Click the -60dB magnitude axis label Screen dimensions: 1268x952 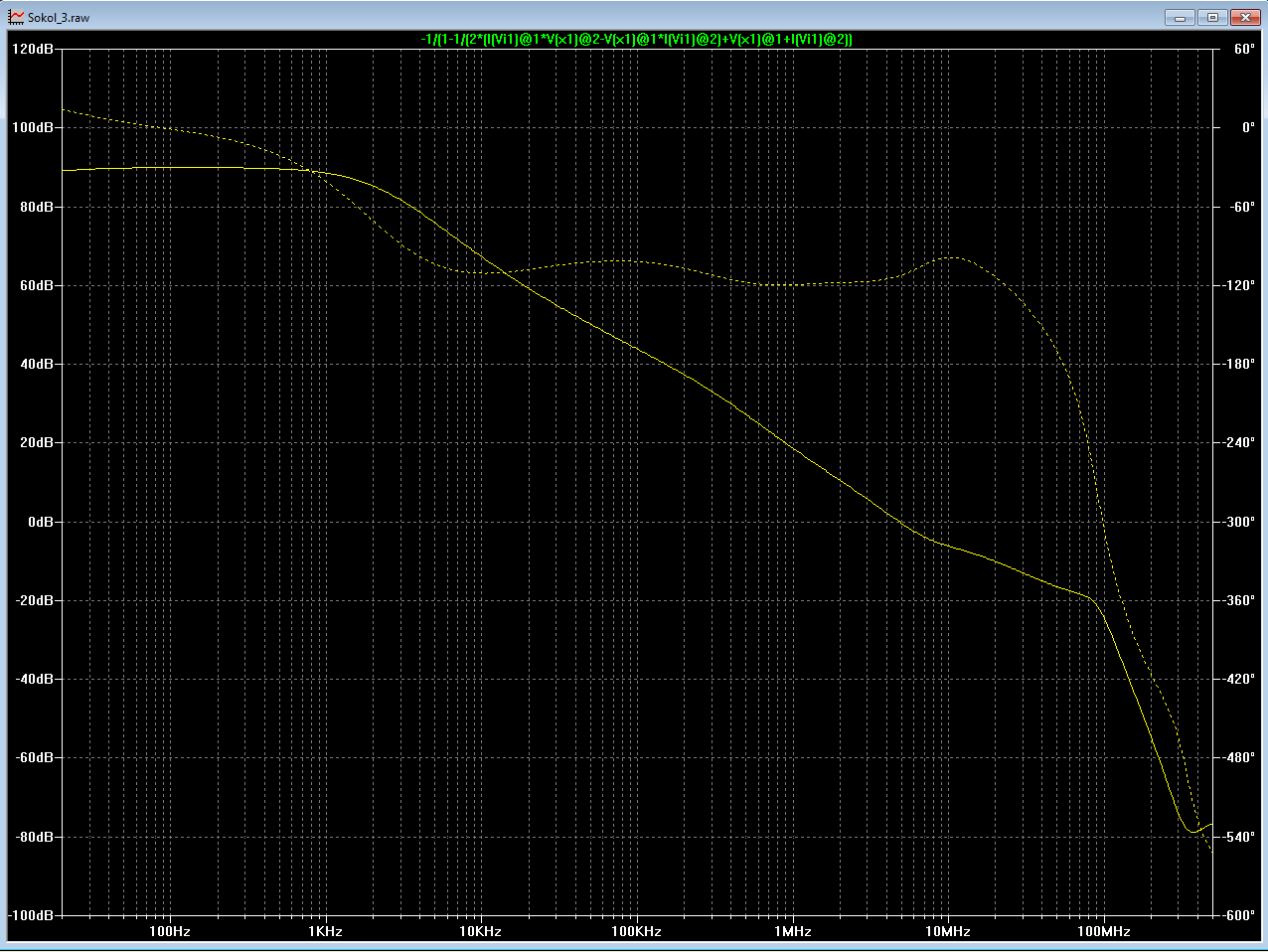tap(34, 757)
